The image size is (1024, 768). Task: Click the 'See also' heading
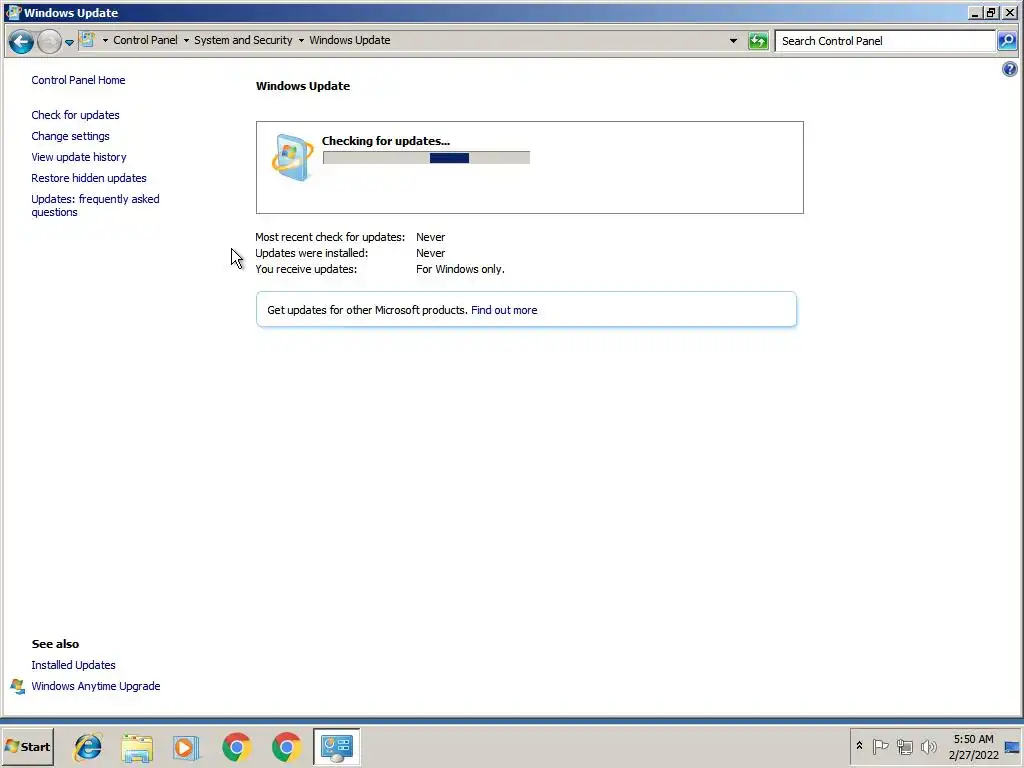click(x=56, y=644)
